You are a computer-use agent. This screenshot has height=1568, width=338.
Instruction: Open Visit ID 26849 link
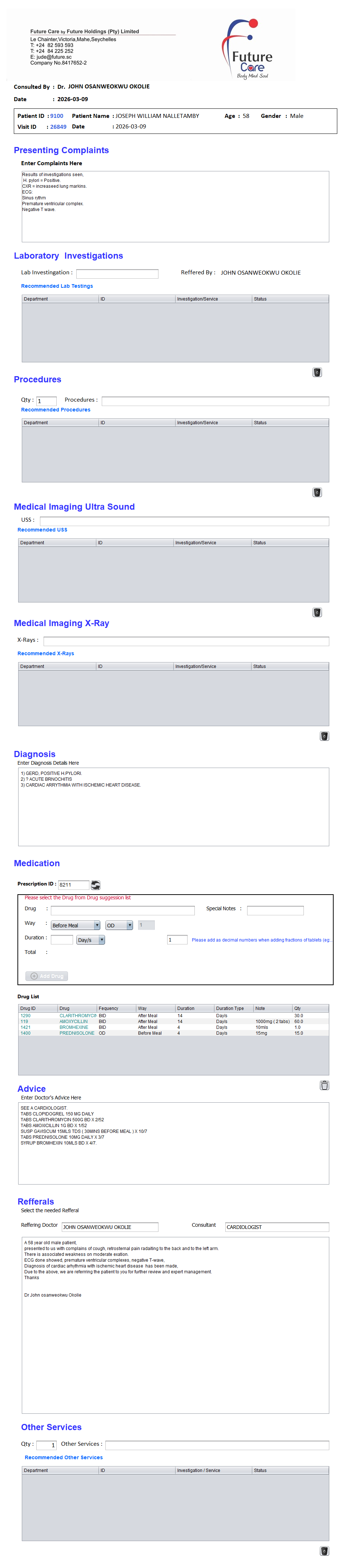coord(59,127)
